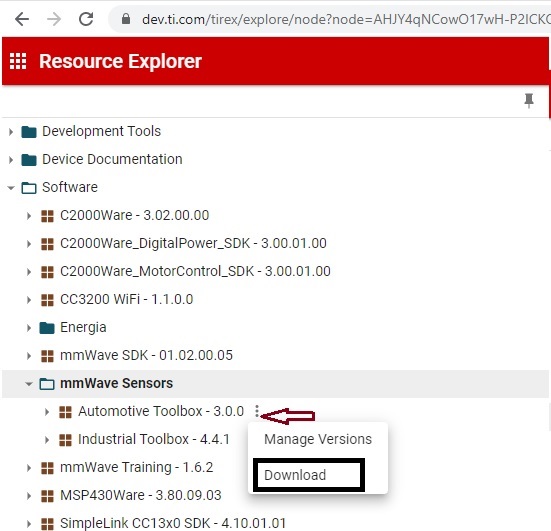Screen dimensions: 551x531
Task: Expand the Automotive Toolbox arrow
Action: [x=47, y=412]
